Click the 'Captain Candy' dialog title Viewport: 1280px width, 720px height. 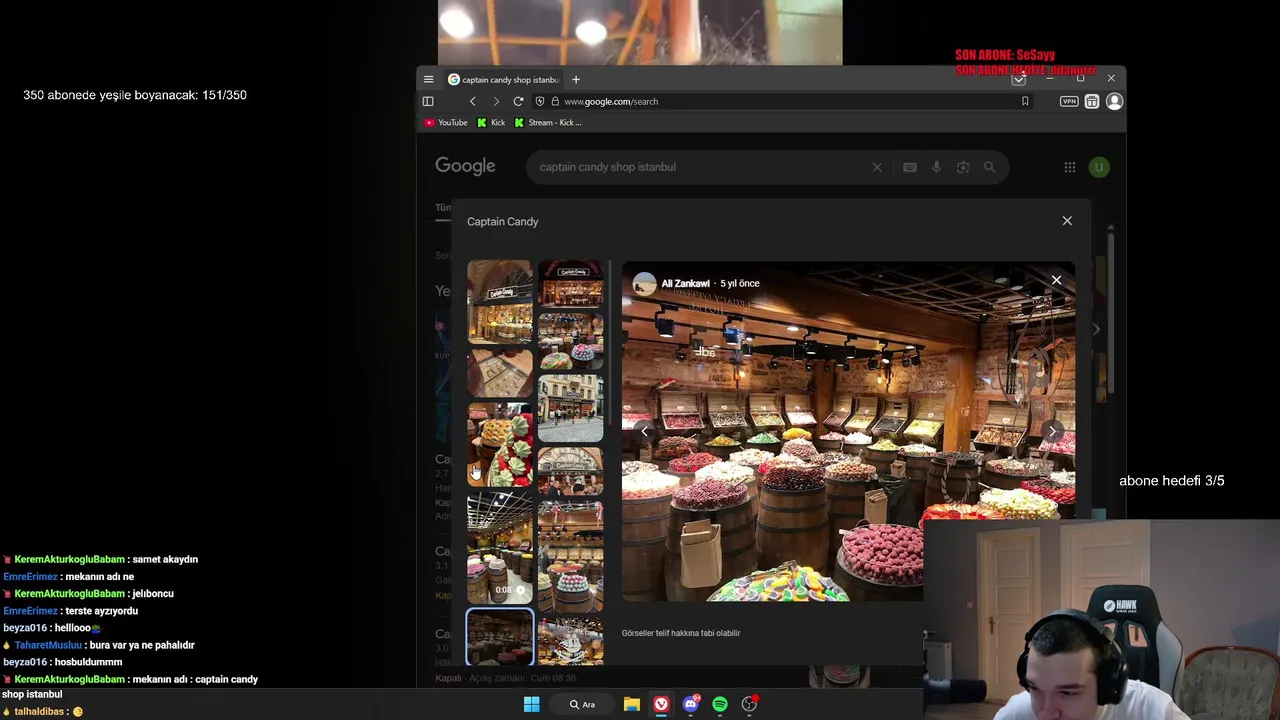click(x=503, y=221)
